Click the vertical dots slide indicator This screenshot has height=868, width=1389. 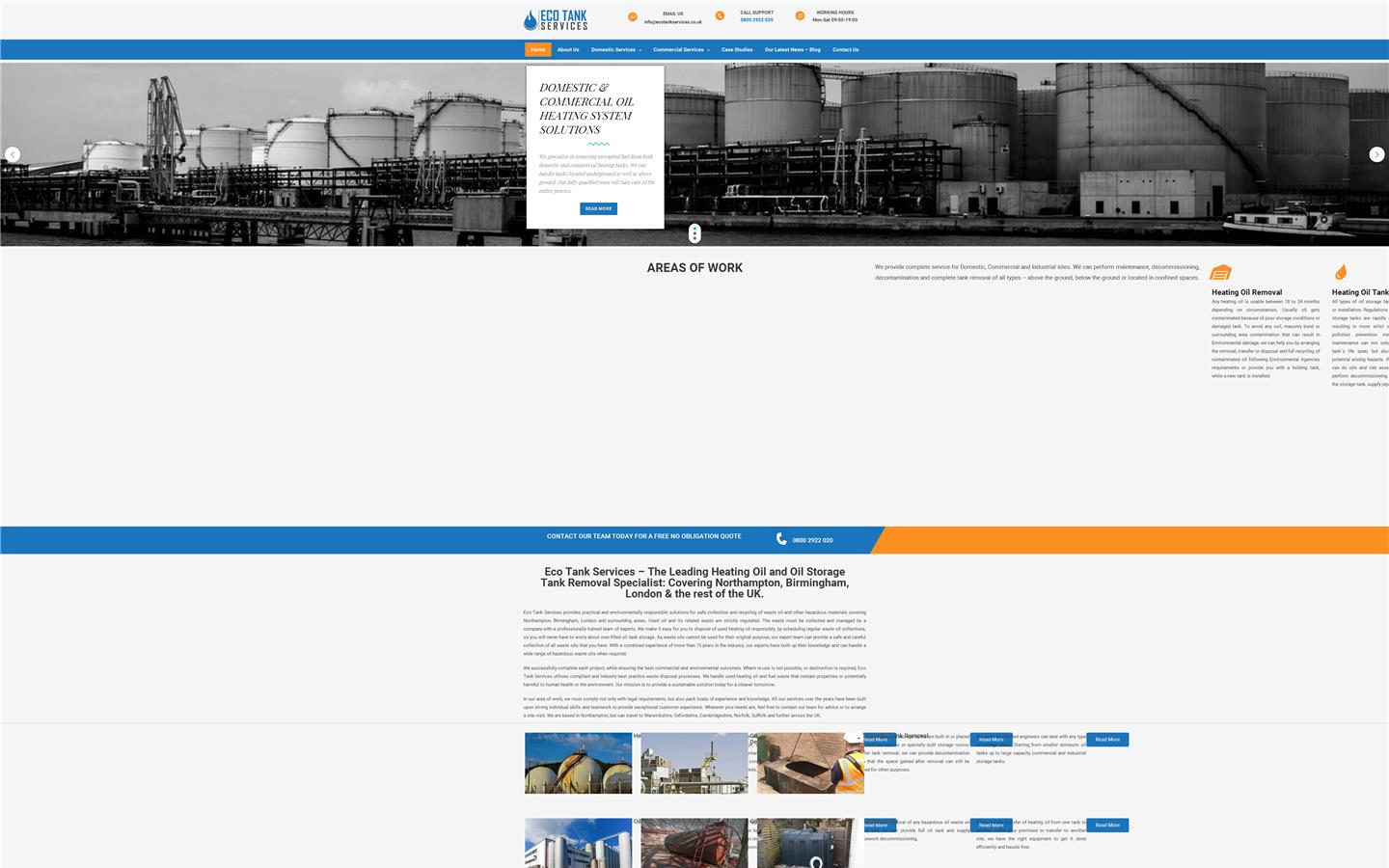click(x=694, y=233)
